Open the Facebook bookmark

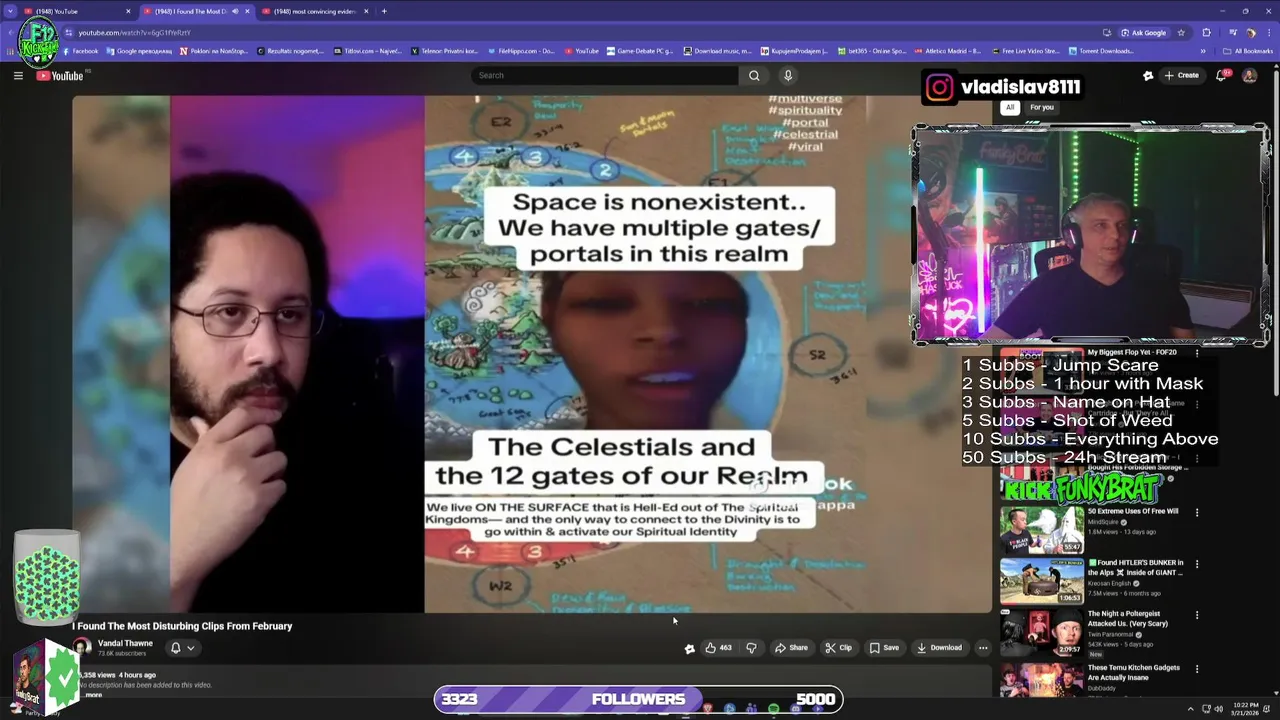coord(79,51)
